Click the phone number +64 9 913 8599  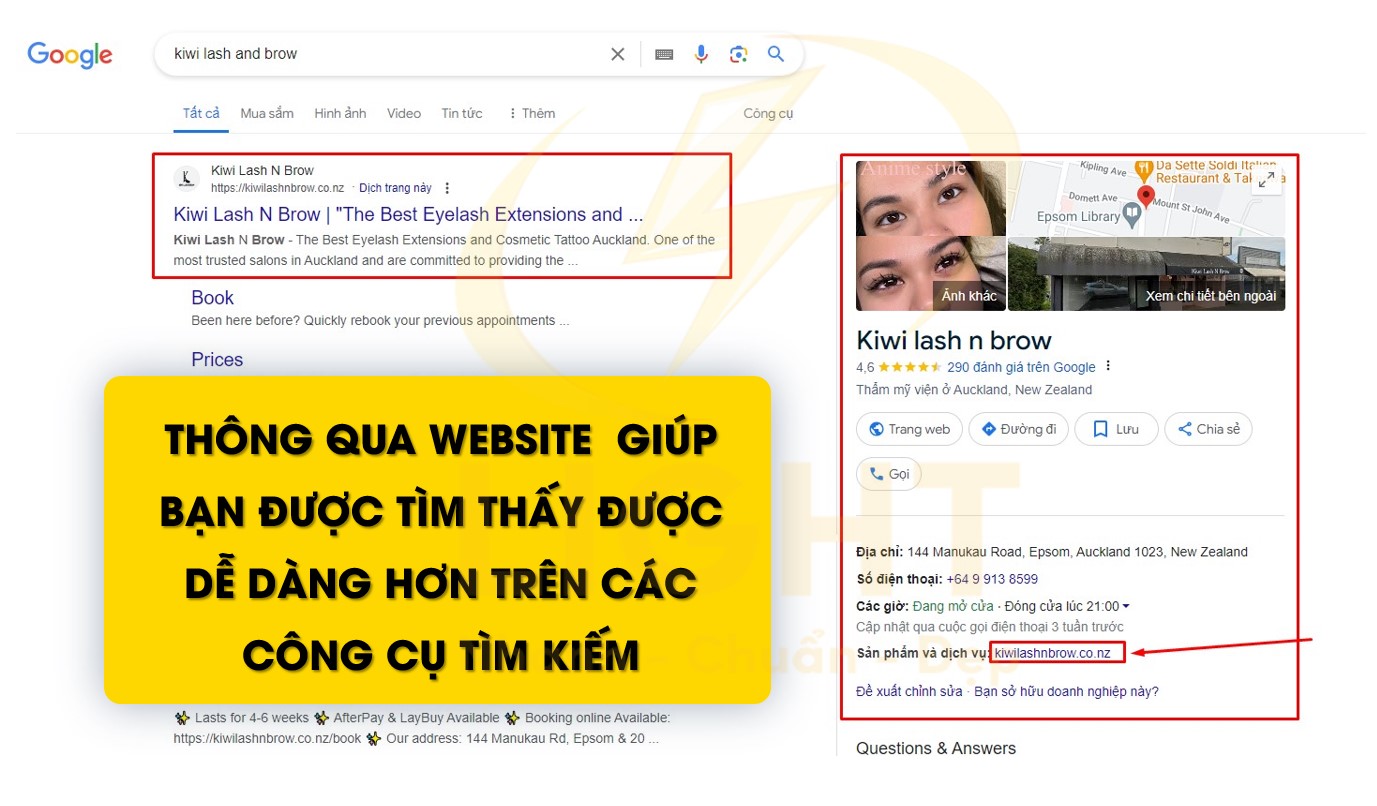992,579
